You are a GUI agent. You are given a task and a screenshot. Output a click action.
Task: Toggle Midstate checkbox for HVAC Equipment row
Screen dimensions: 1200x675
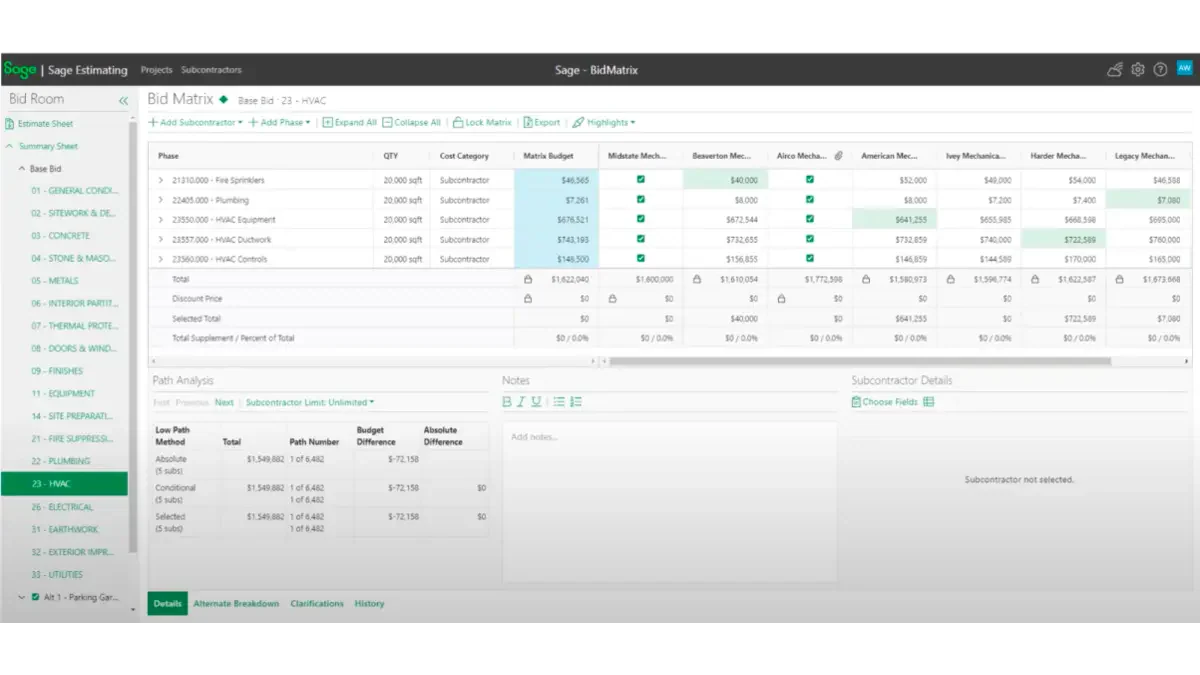[641, 219]
